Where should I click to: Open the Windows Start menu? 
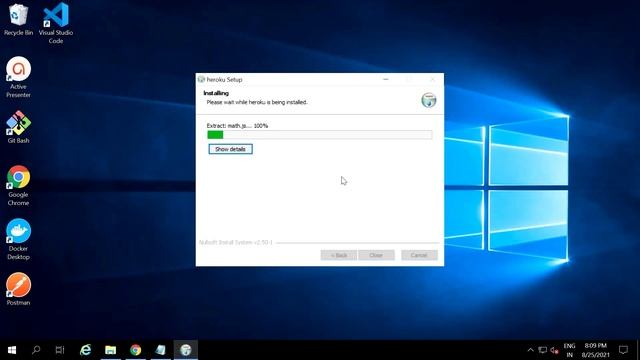[x=12, y=350]
